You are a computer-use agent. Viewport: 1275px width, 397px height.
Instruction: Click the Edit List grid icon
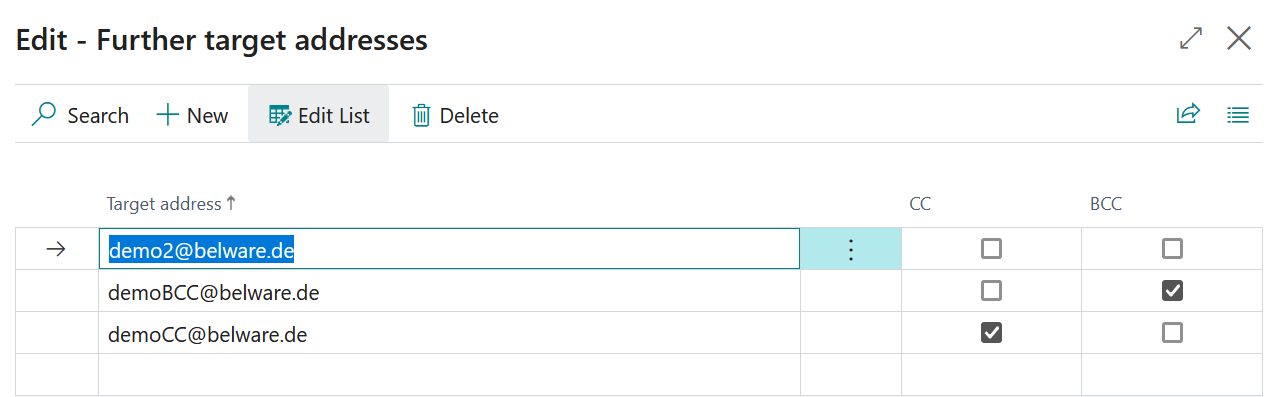click(x=279, y=115)
